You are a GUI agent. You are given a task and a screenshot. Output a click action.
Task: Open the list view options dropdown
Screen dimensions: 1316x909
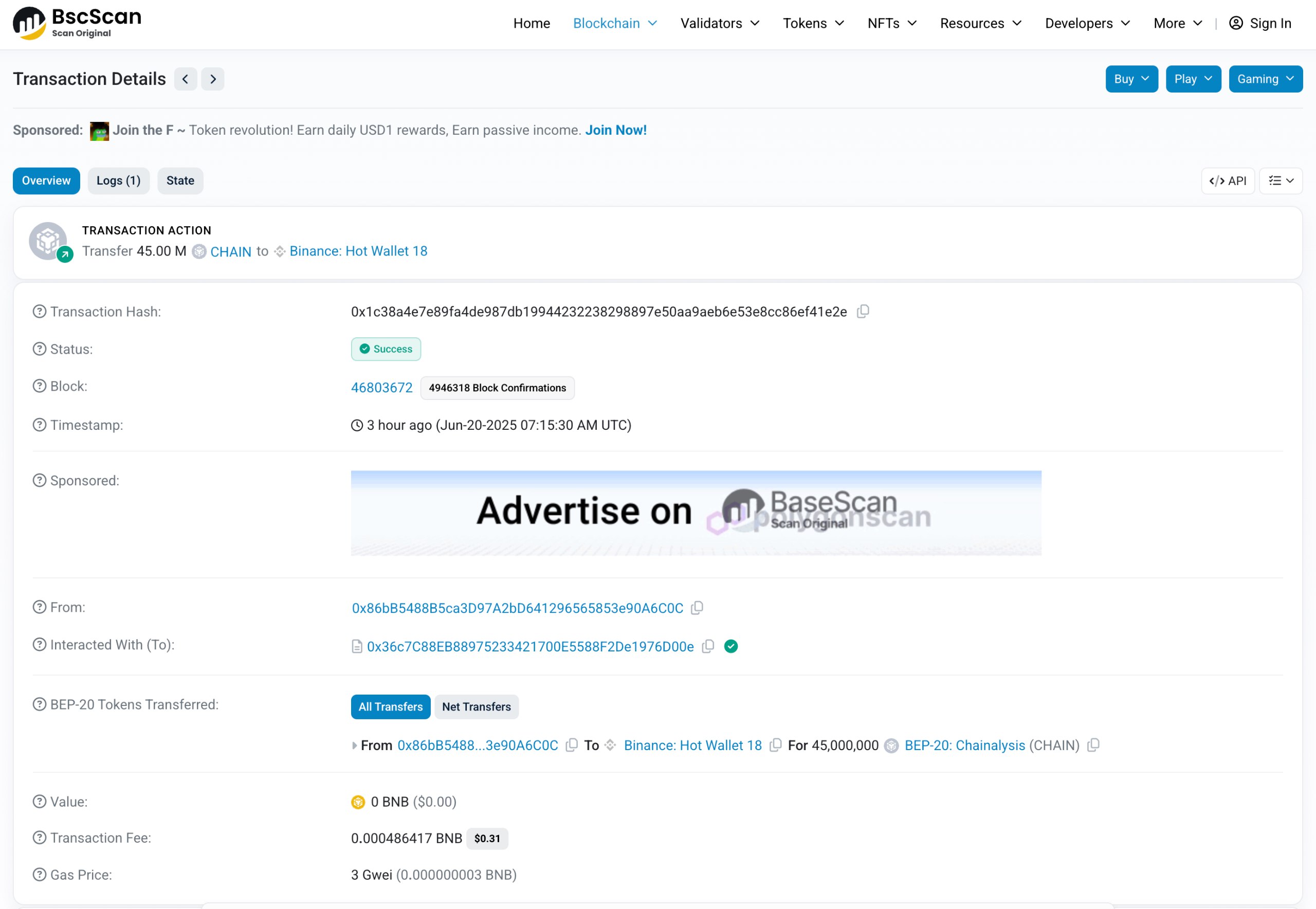click(x=1281, y=181)
